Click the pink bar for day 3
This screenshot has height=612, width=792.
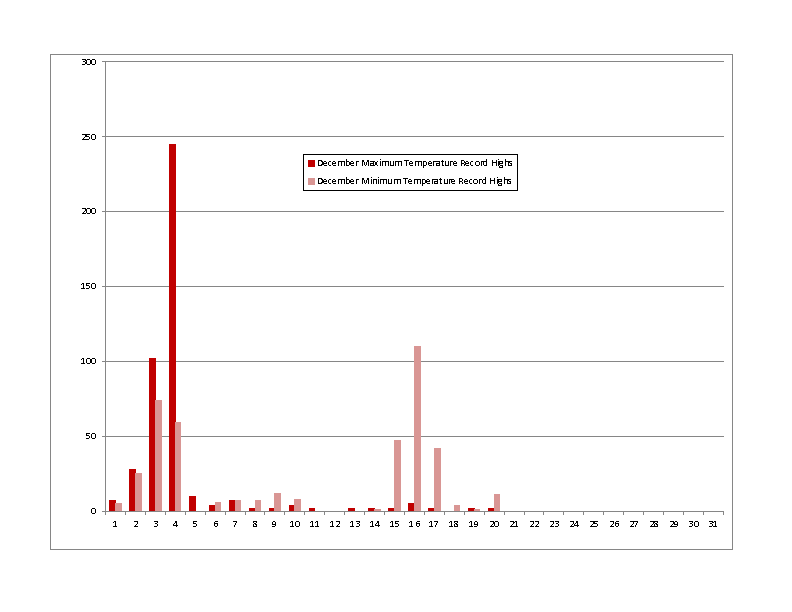(x=159, y=455)
